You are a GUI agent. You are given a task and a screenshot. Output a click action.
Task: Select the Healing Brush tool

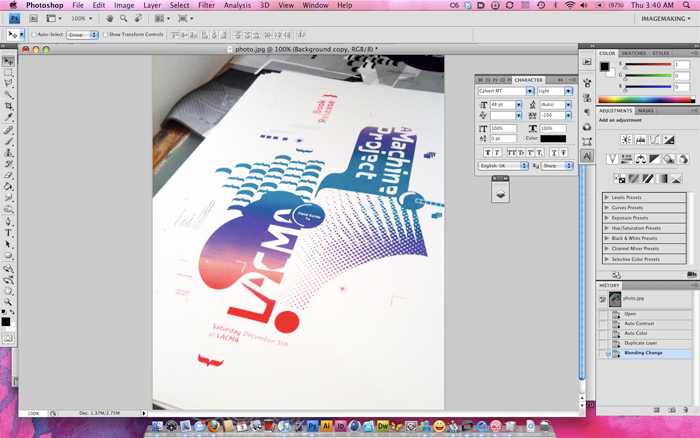coord(8,130)
